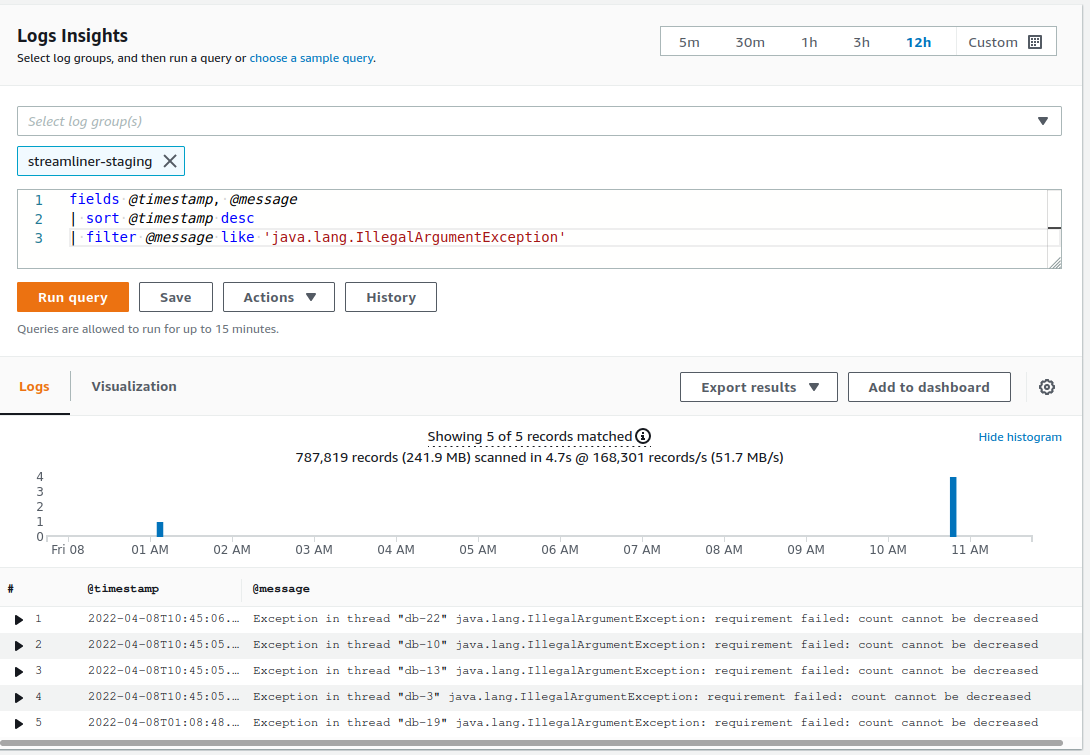Open the Export results dropdown
Viewport: 1090px width, 755px height.
click(758, 387)
